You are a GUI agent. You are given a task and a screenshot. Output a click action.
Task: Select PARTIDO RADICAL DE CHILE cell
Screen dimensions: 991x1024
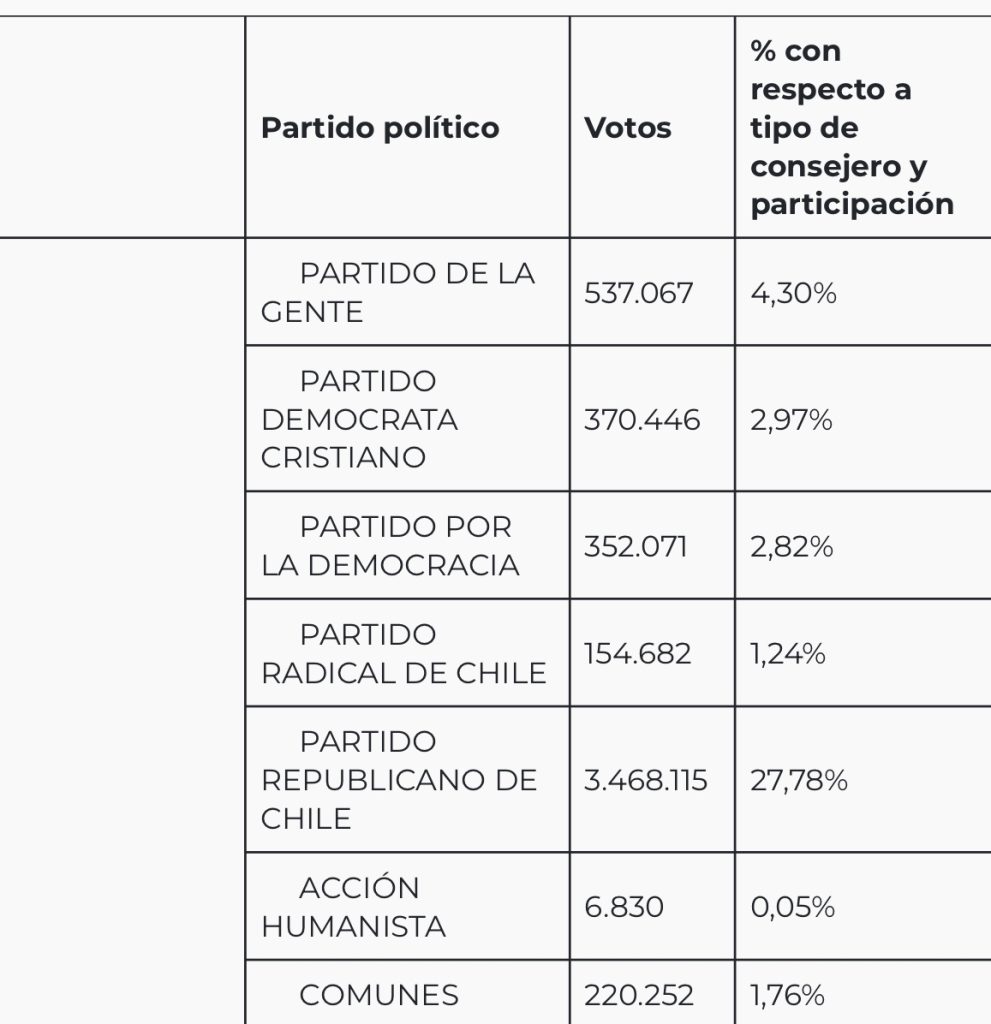click(407, 653)
